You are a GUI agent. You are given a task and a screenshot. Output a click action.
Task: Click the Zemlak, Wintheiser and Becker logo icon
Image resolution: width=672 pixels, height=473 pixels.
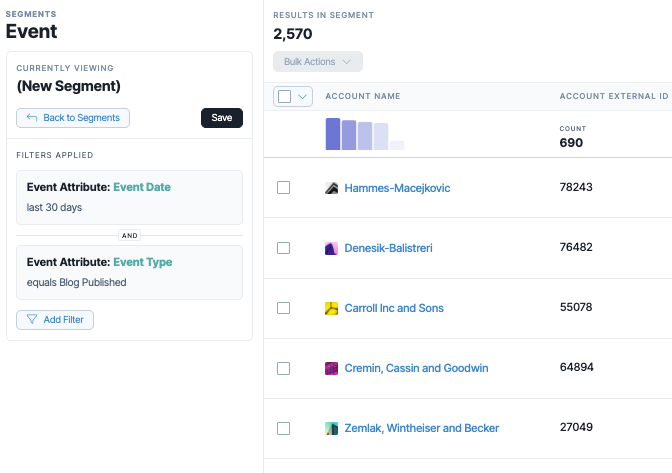331,428
